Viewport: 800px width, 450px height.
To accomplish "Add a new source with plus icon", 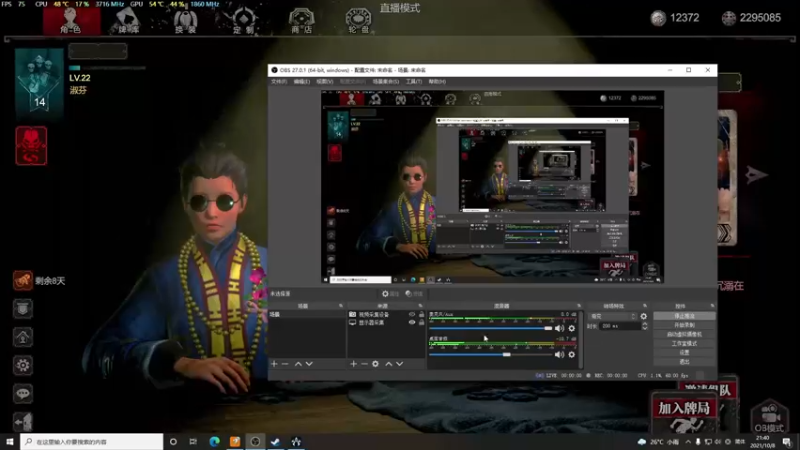I will (353, 364).
